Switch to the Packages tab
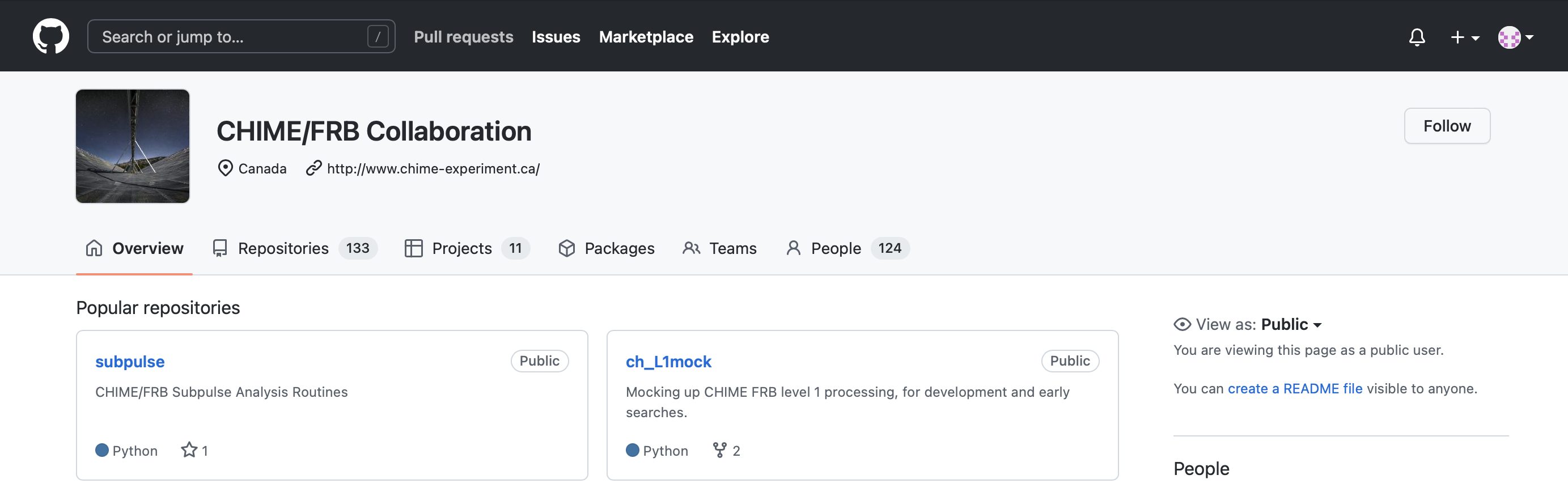The height and width of the screenshot is (492, 1568). click(606, 248)
